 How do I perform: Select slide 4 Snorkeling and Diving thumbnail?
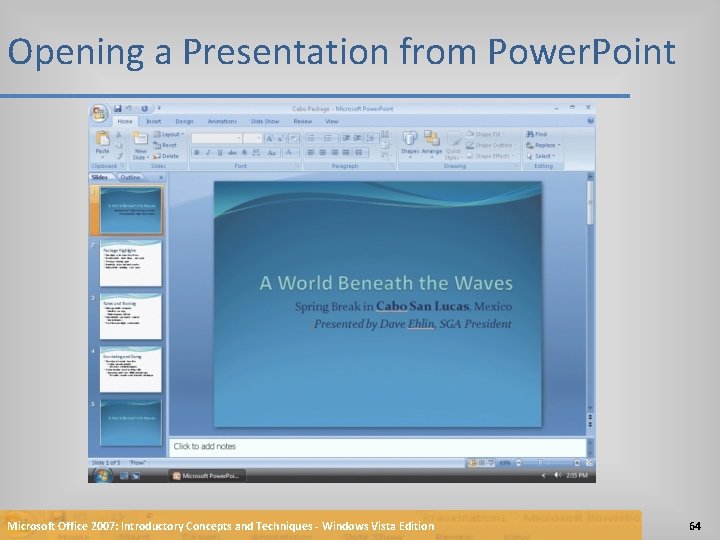coord(131,370)
